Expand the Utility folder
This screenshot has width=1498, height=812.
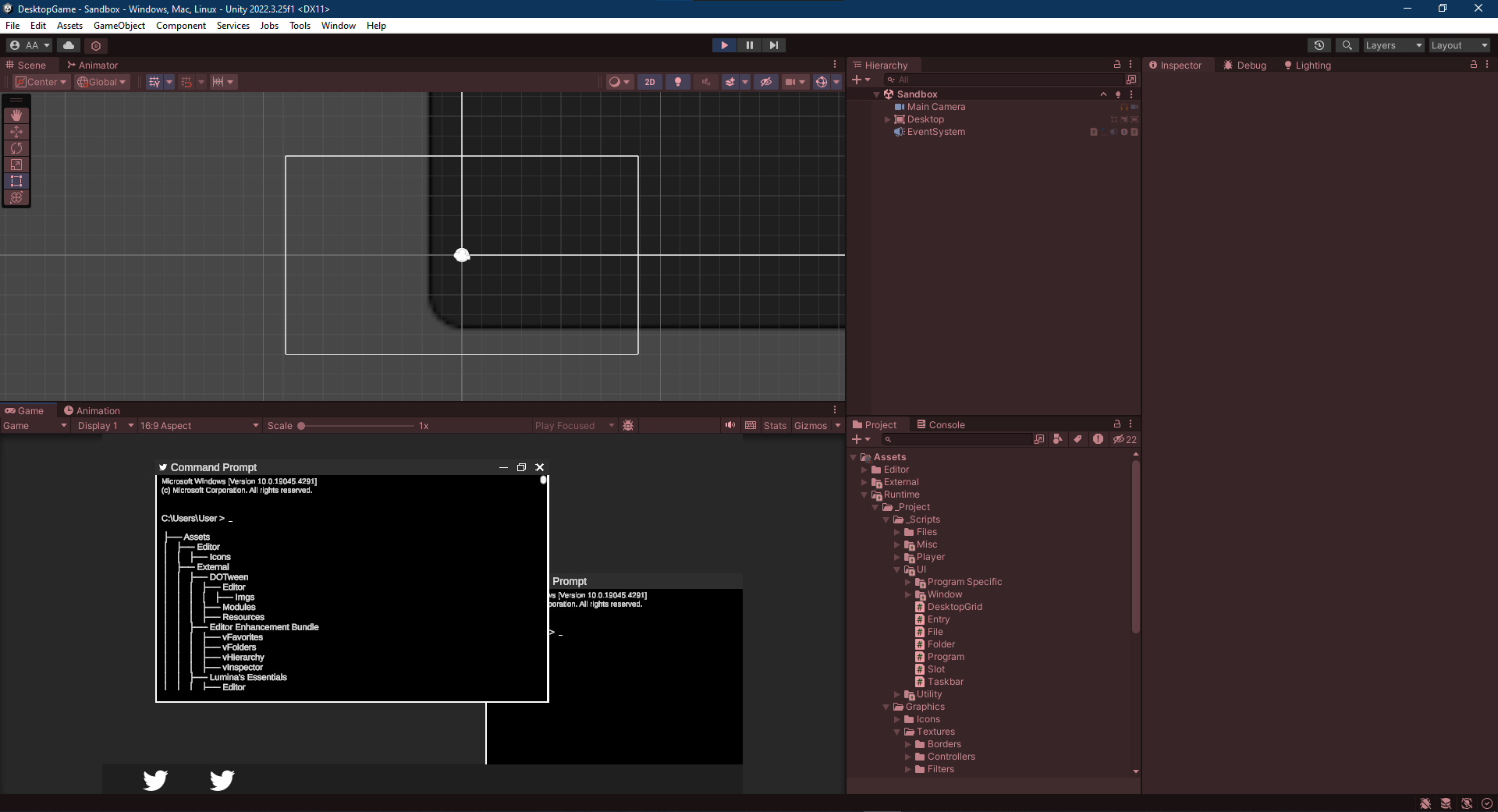[x=896, y=694]
